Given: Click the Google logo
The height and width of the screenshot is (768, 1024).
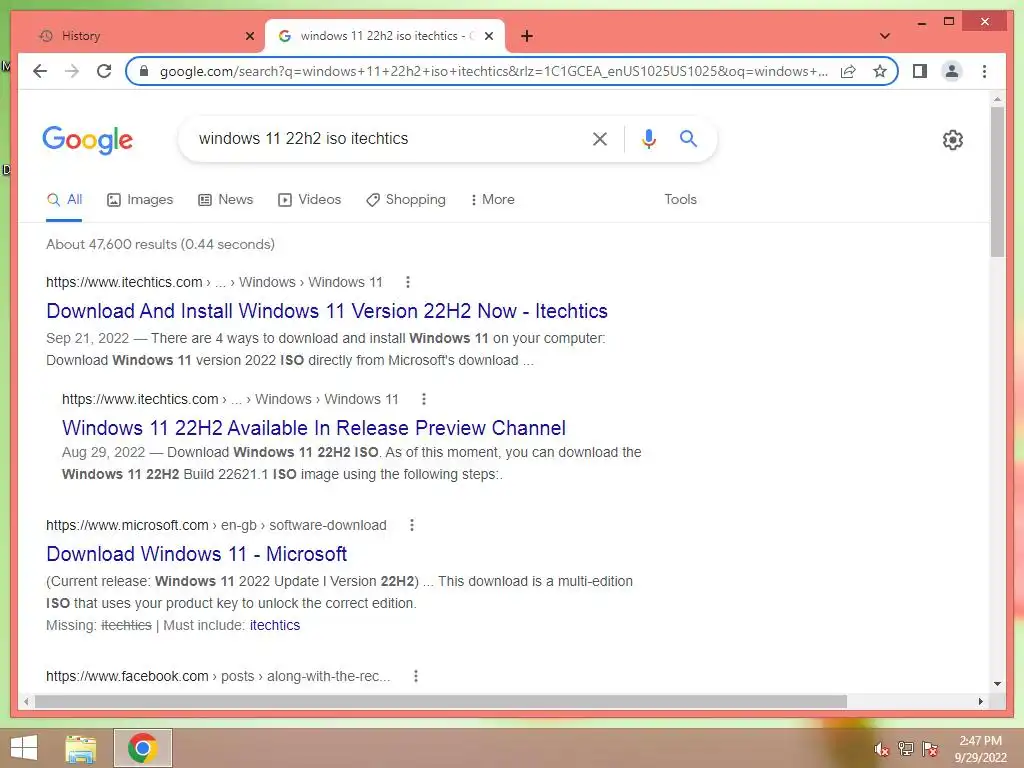Looking at the screenshot, I should coord(88,139).
